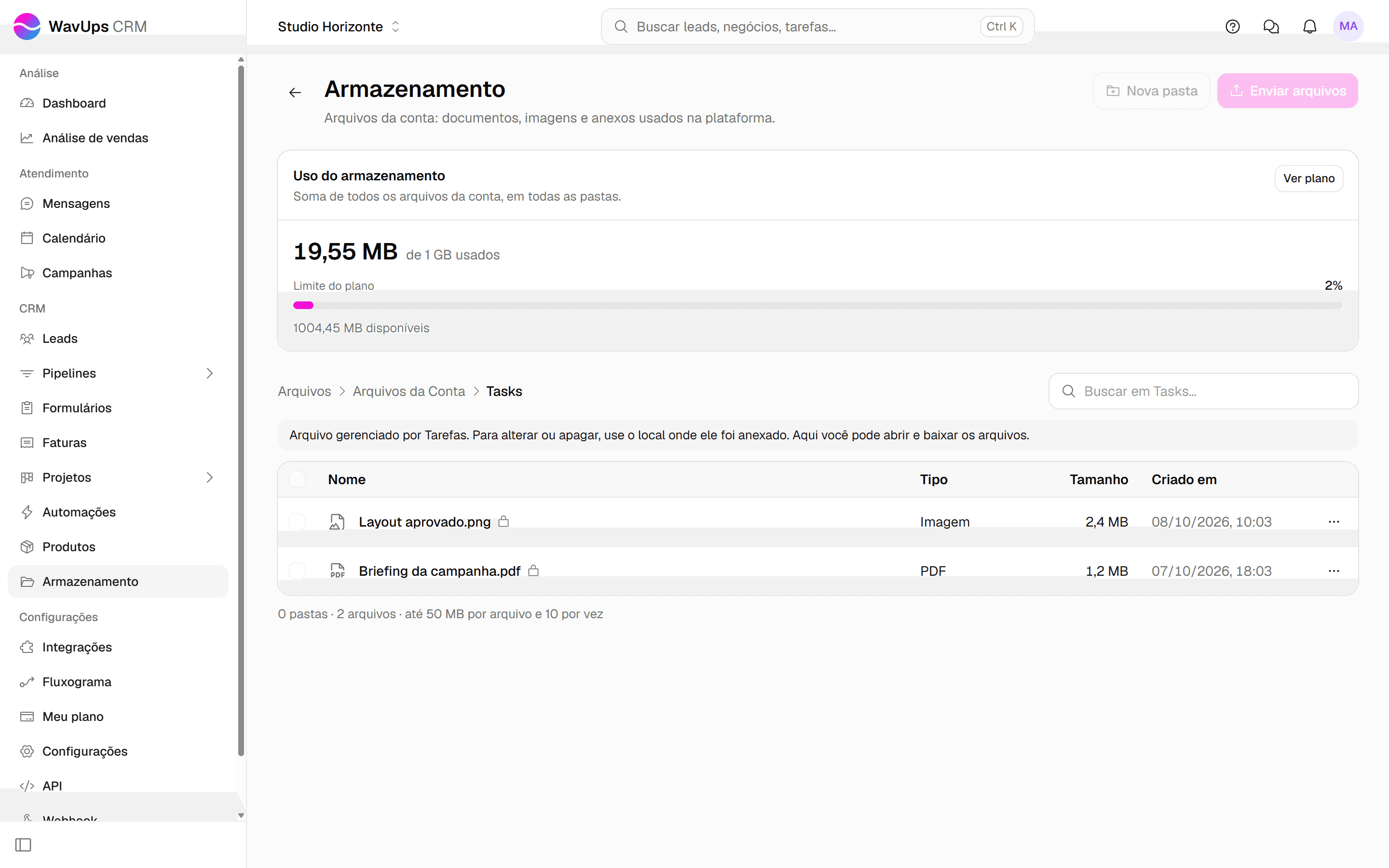Open the Automações sidebar item
Image resolution: width=1389 pixels, height=868 pixels.
point(118,512)
